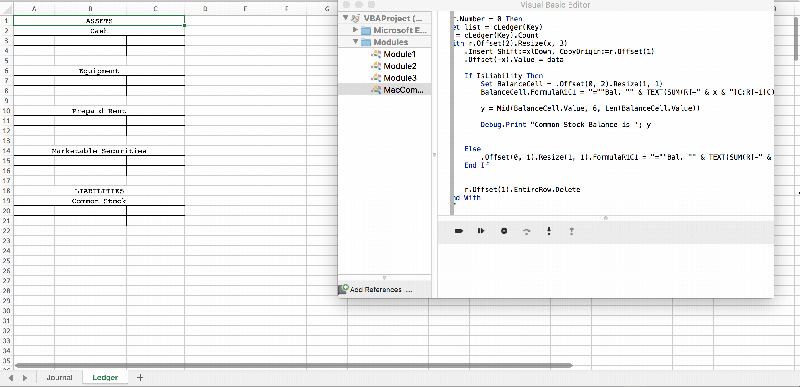Click the Run/Continue macro icon
800x387 pixels.
(x=481, y=231)
